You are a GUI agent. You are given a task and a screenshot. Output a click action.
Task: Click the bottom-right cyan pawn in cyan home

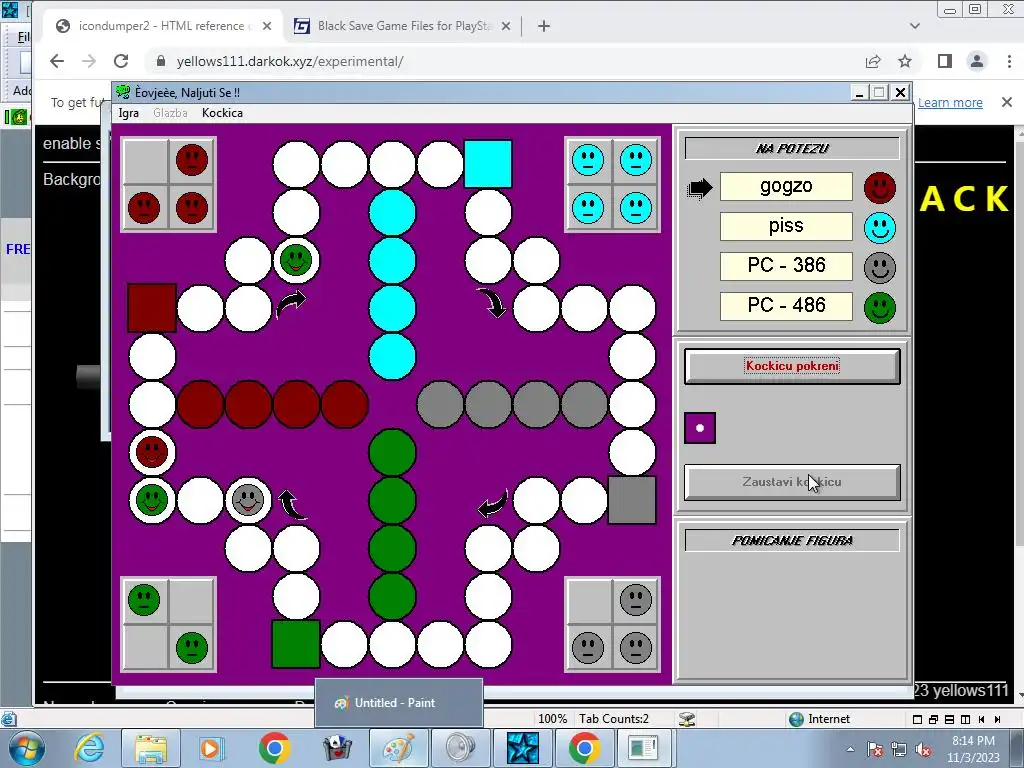636,208
